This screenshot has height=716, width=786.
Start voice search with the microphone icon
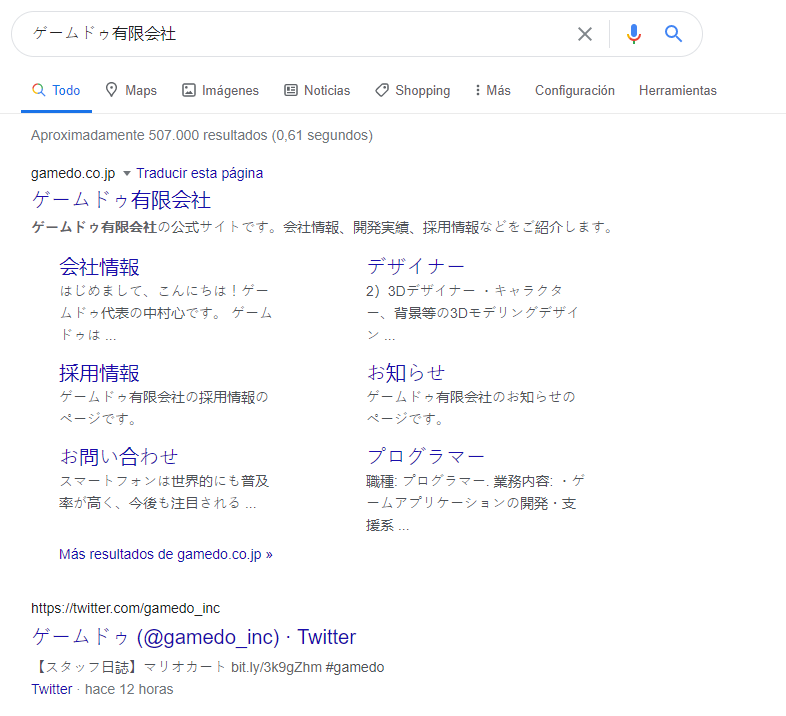pyautogui.click(x=634, y=34)
